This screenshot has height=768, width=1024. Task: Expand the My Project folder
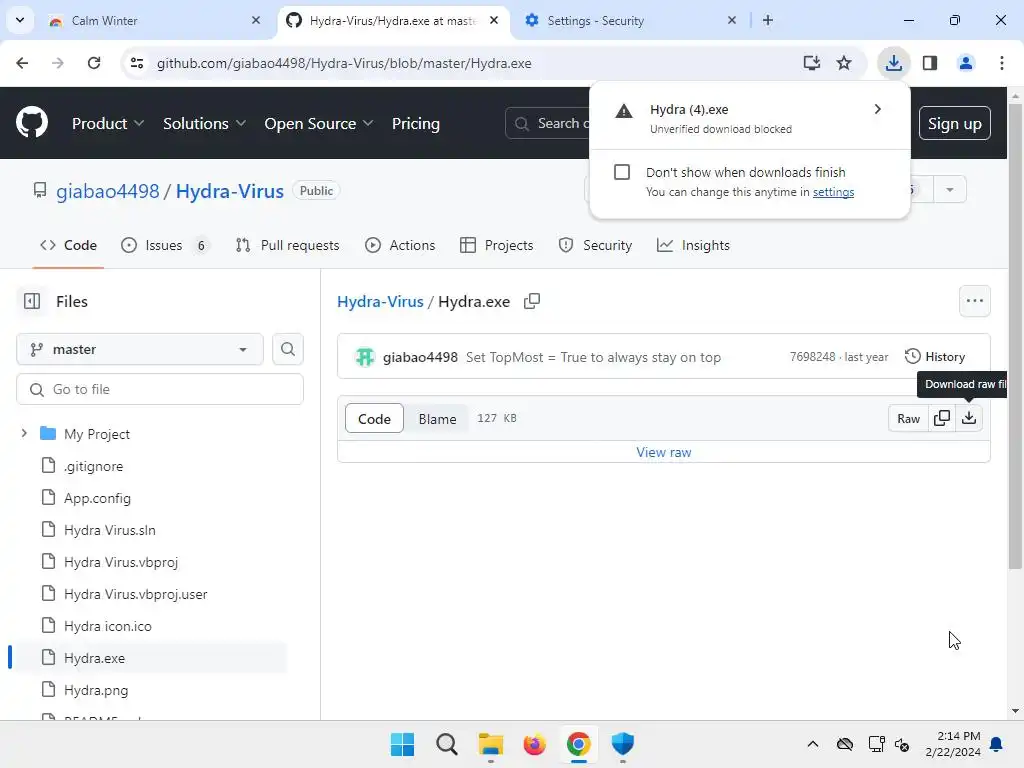(x=24, y=433)
